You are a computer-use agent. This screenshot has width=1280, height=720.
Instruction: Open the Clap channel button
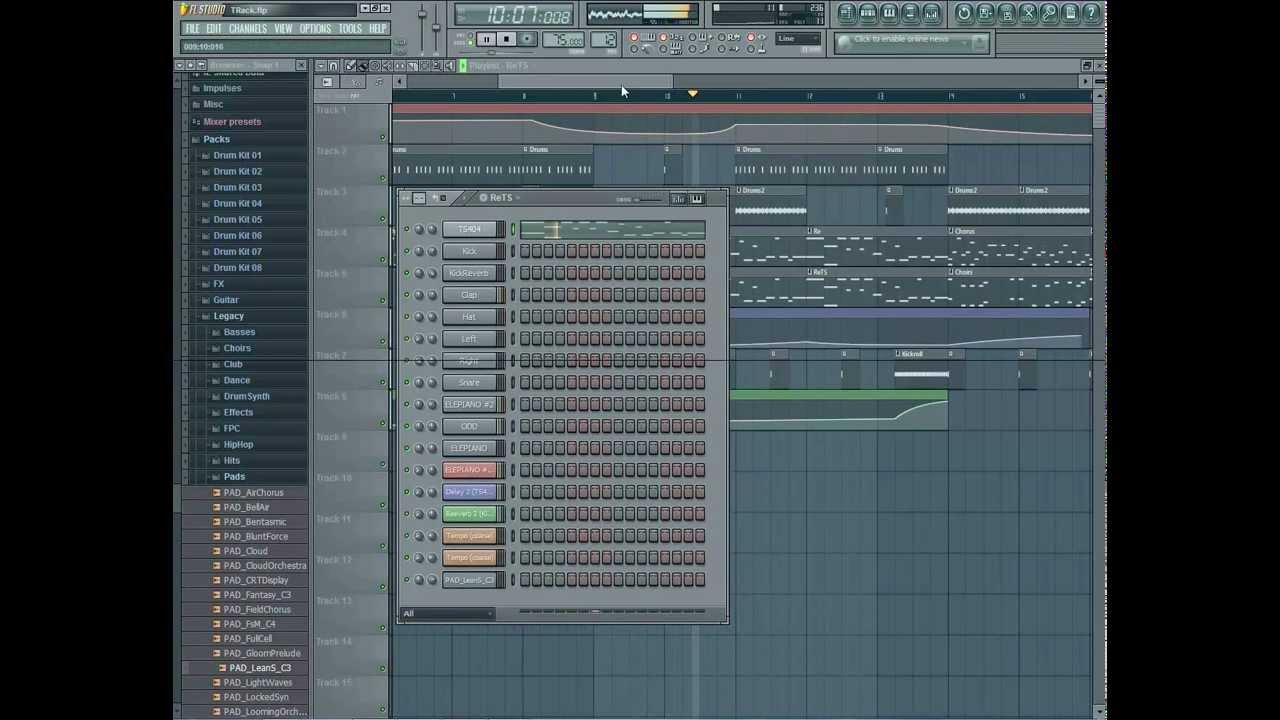click(469, 295)
